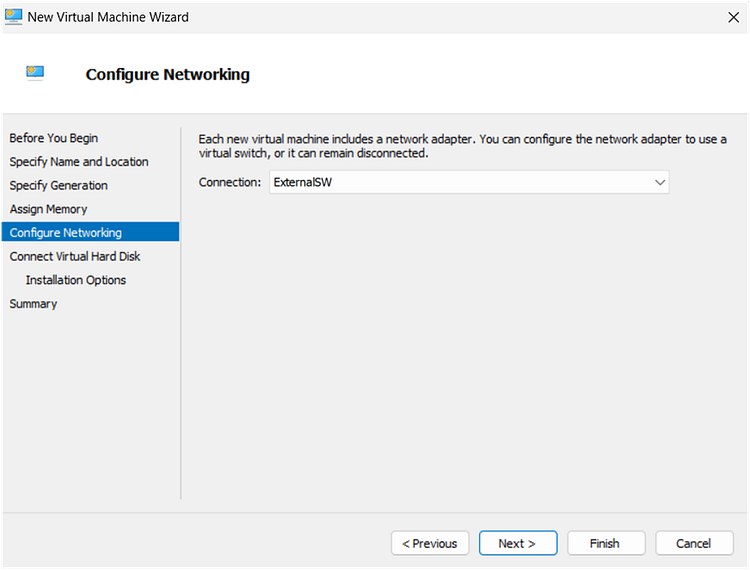The height and width of the screenshot is (570, 750).
Task: Open Specify Name and Location step
Action: (x=79, y=162)
